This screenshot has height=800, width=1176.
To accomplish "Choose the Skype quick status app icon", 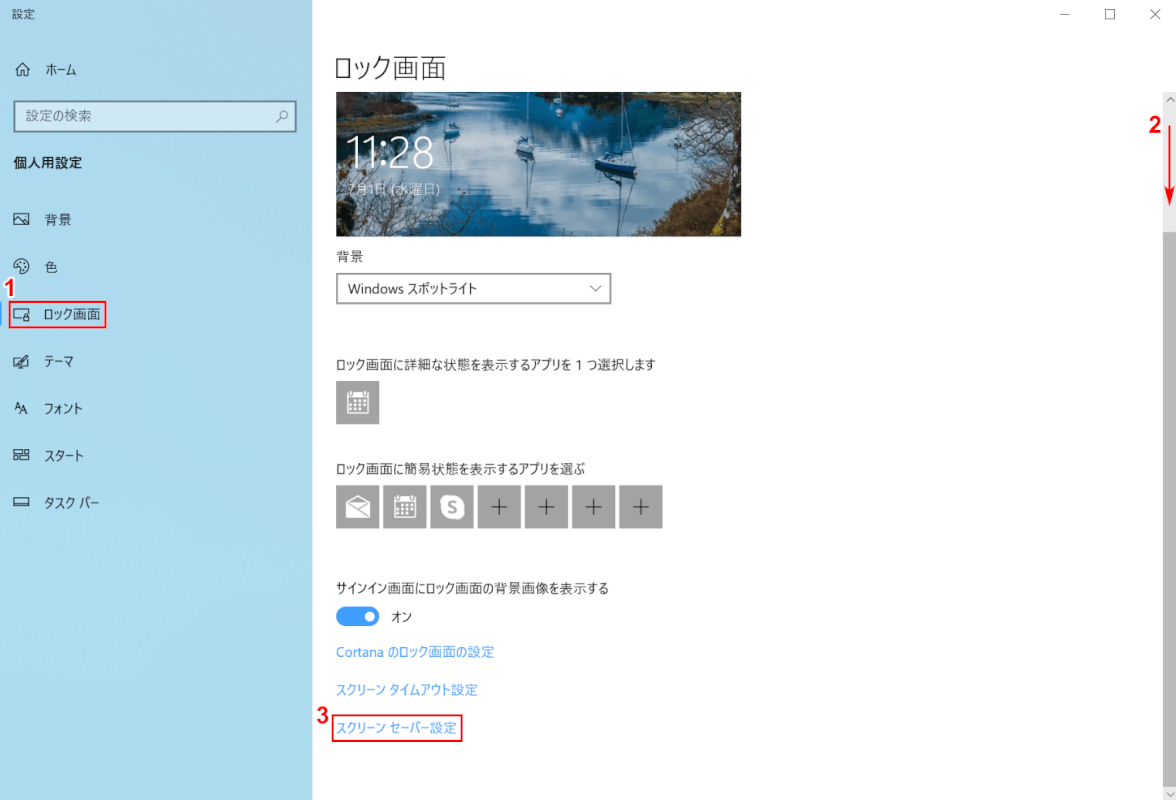I will (x=452, y=507).
